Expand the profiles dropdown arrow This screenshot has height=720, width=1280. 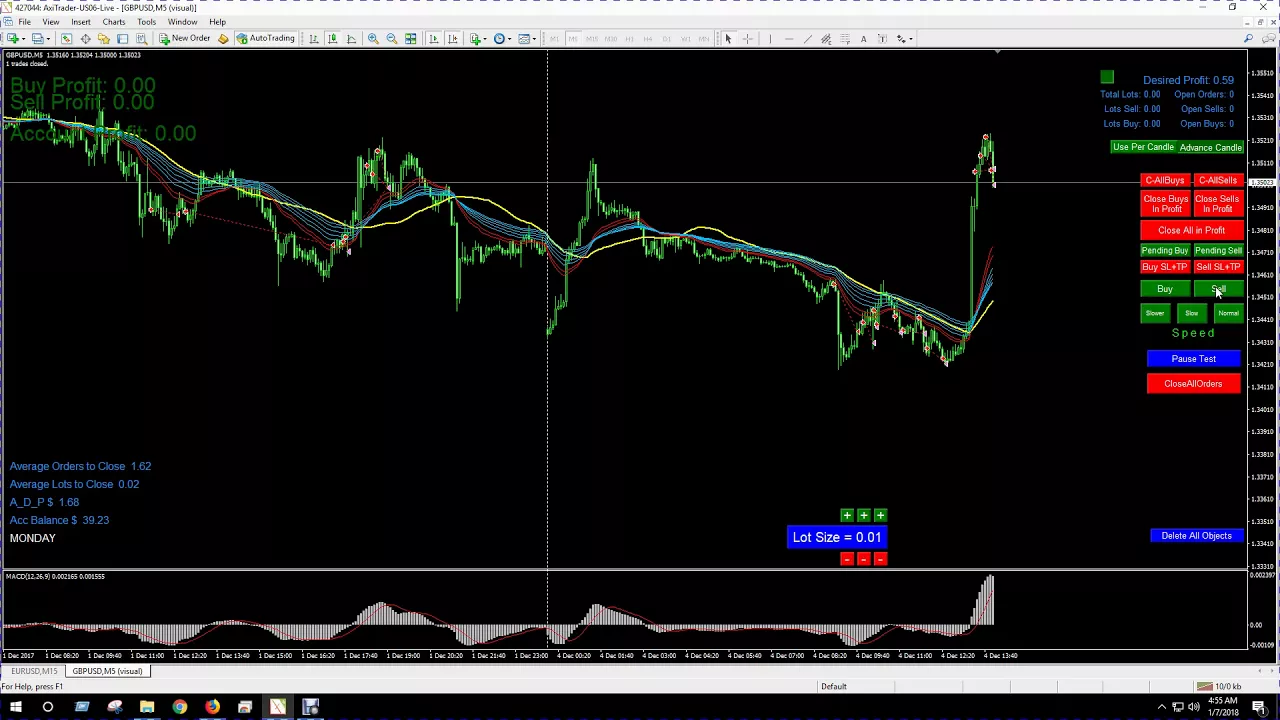48,39
